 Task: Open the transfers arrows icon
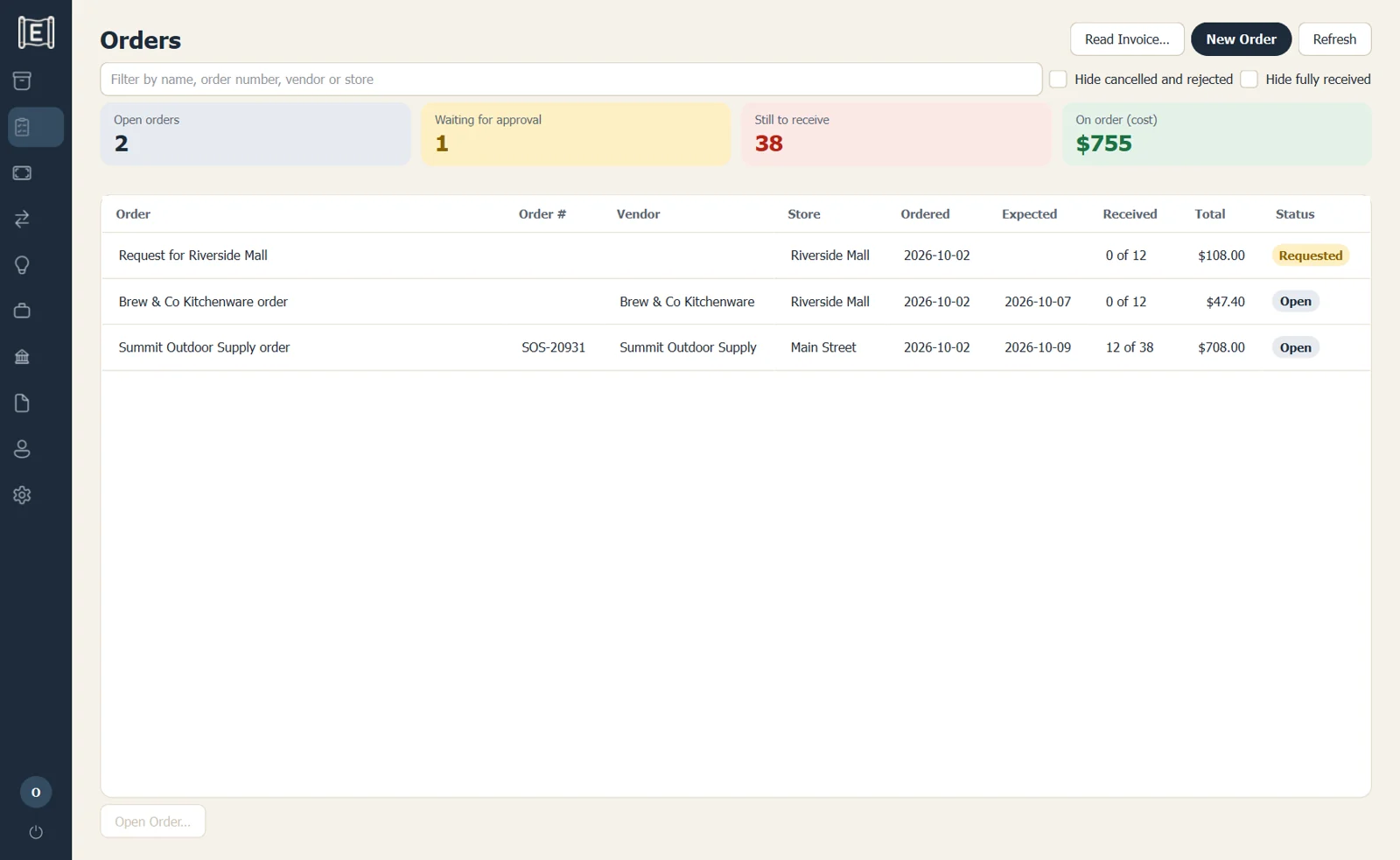pyautogui.click(x=22, y=219)
